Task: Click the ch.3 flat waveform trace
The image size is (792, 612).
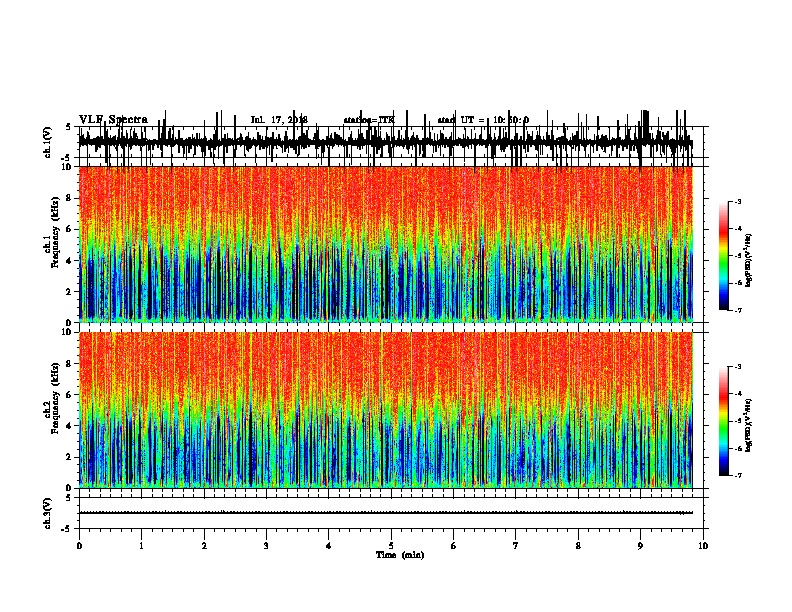Action: 385,513
